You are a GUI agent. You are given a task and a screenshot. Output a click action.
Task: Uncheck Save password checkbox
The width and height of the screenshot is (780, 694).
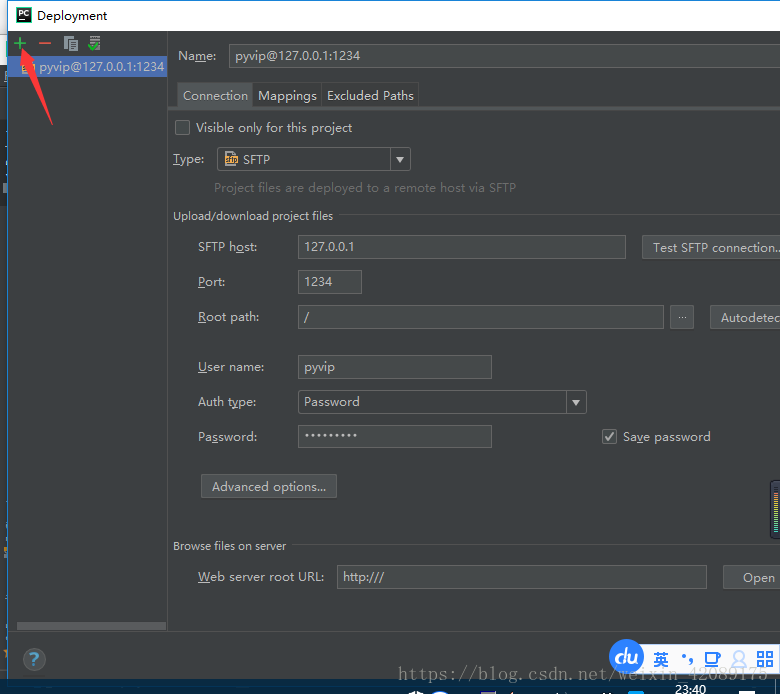pyautogui.click(x=609, y=437)
